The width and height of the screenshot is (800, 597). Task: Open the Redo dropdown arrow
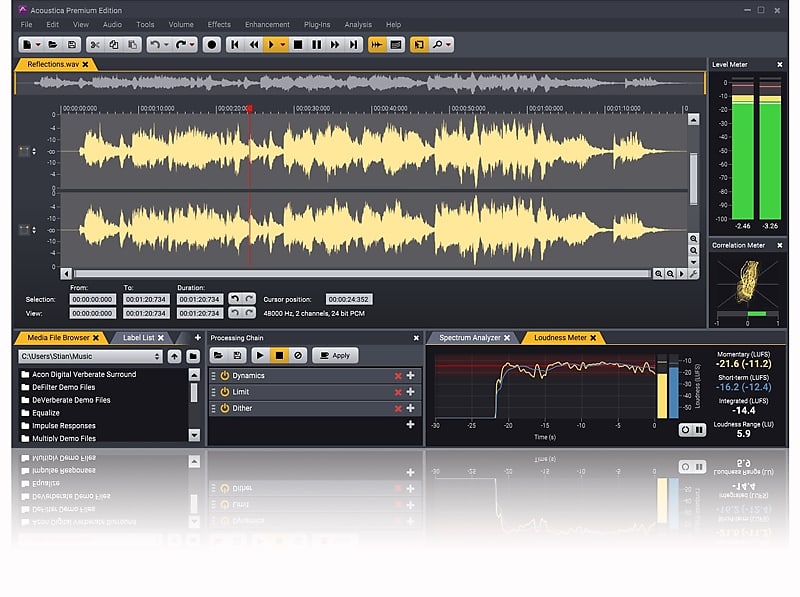pyautogui.click(x=193, y=44)
